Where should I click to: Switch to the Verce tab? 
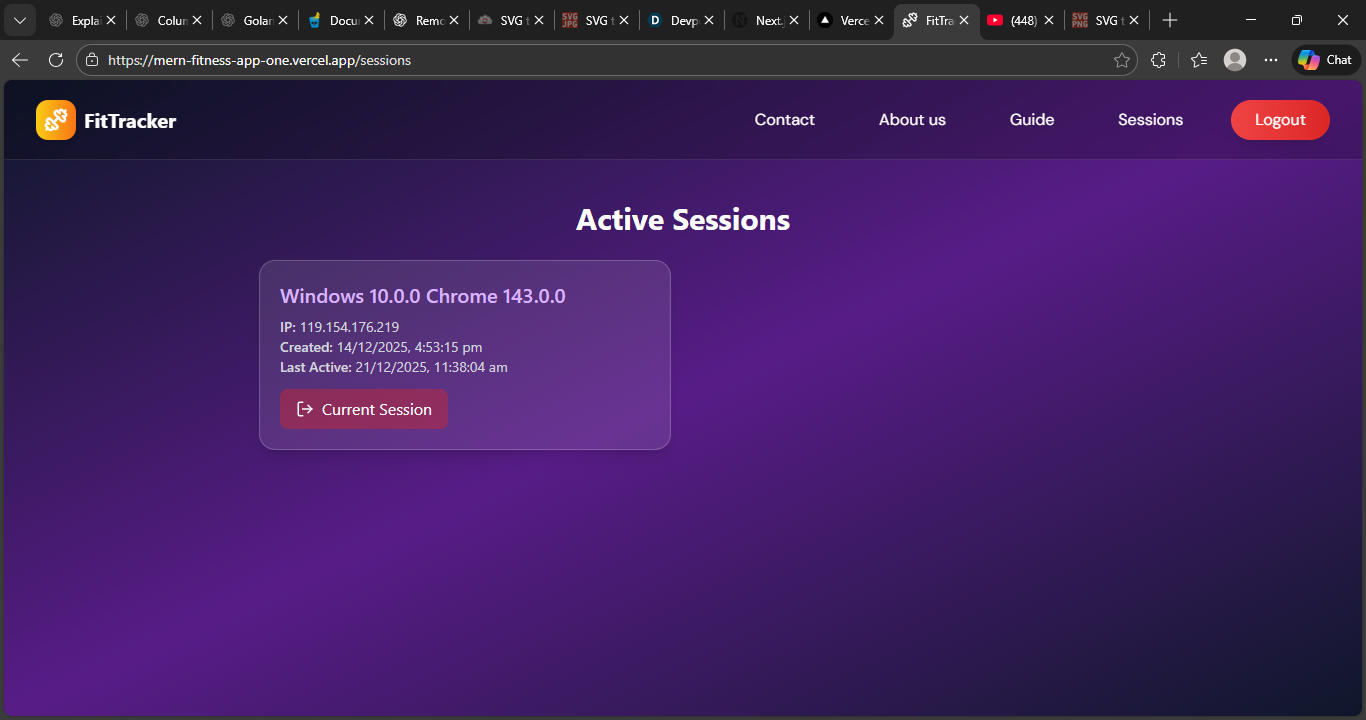(x=851, y=20)
